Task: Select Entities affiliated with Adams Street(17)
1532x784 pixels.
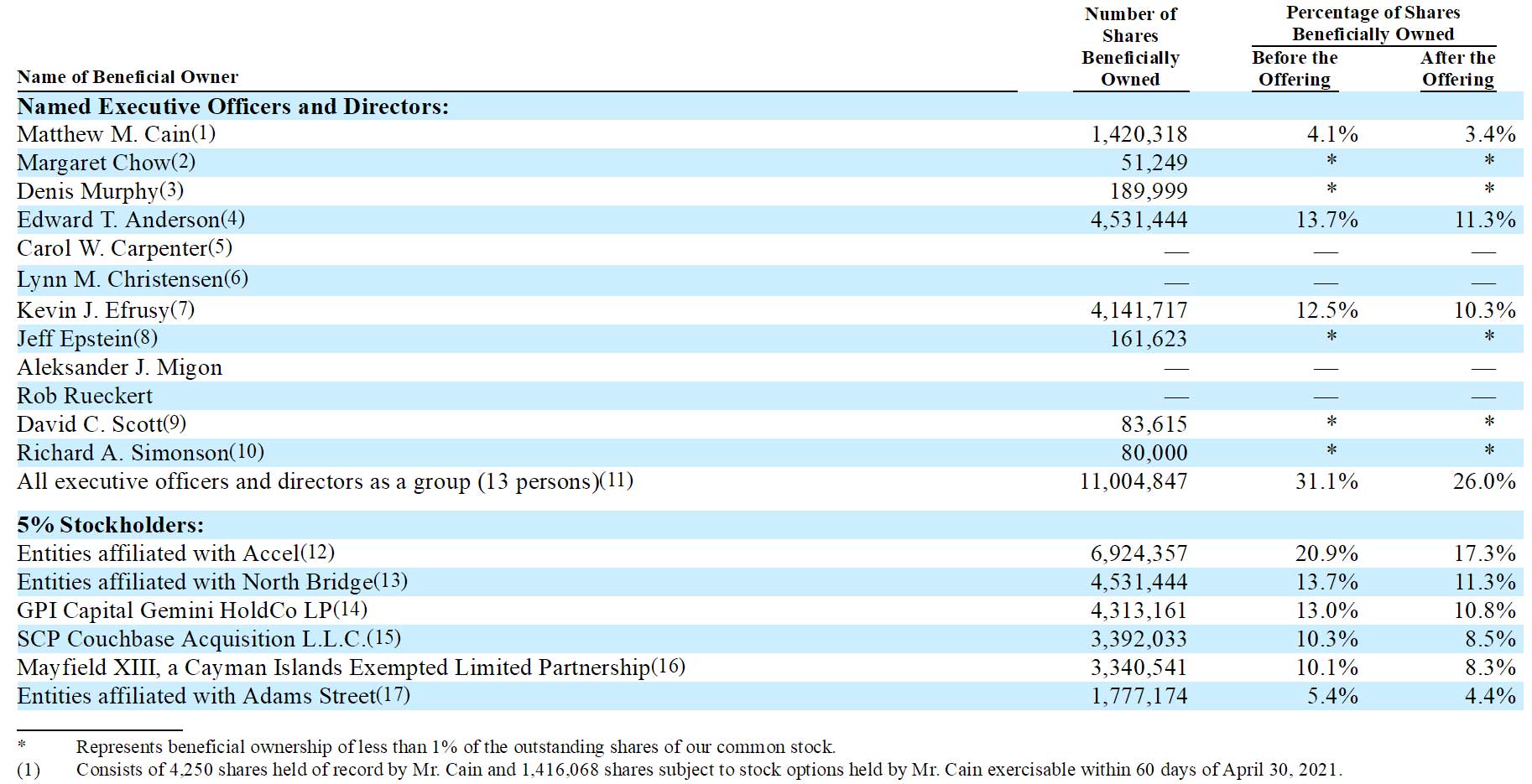Action: tap(213, 696)
